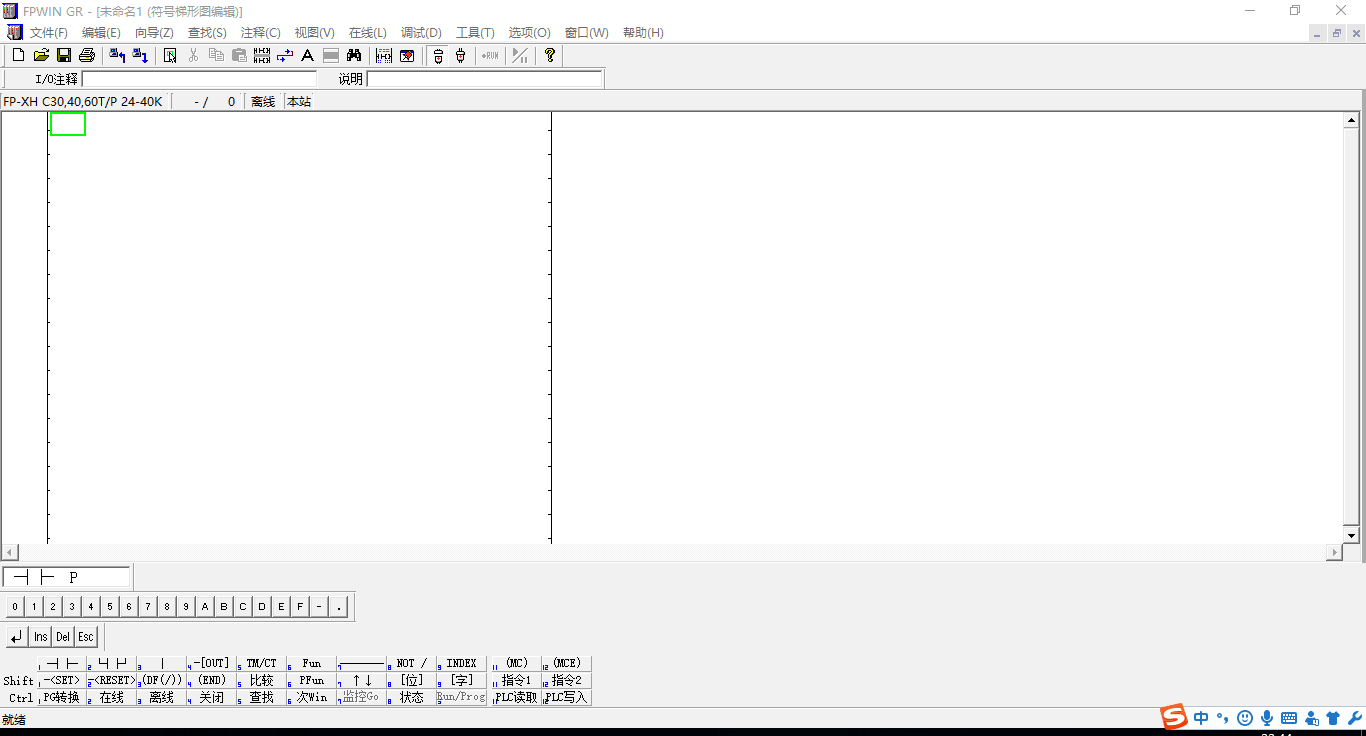Open the 帮助(H) menu
This screenshot has width=1366, height=736.
[643, 33]
